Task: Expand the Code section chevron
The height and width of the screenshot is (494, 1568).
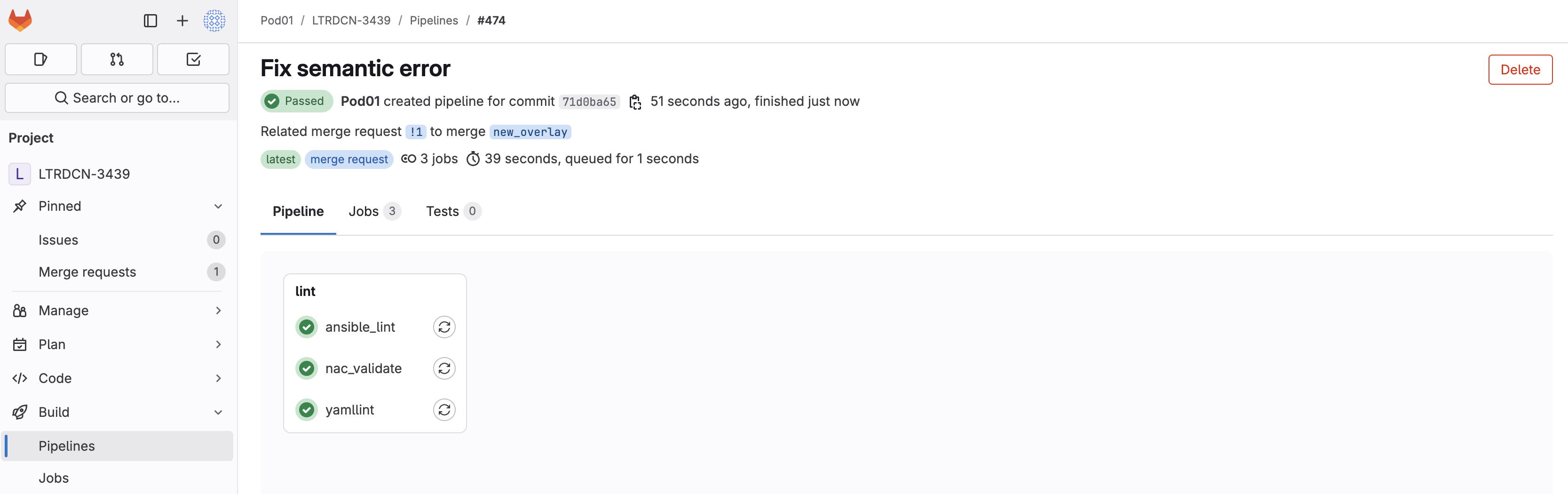Action: (x=218, y=378)
